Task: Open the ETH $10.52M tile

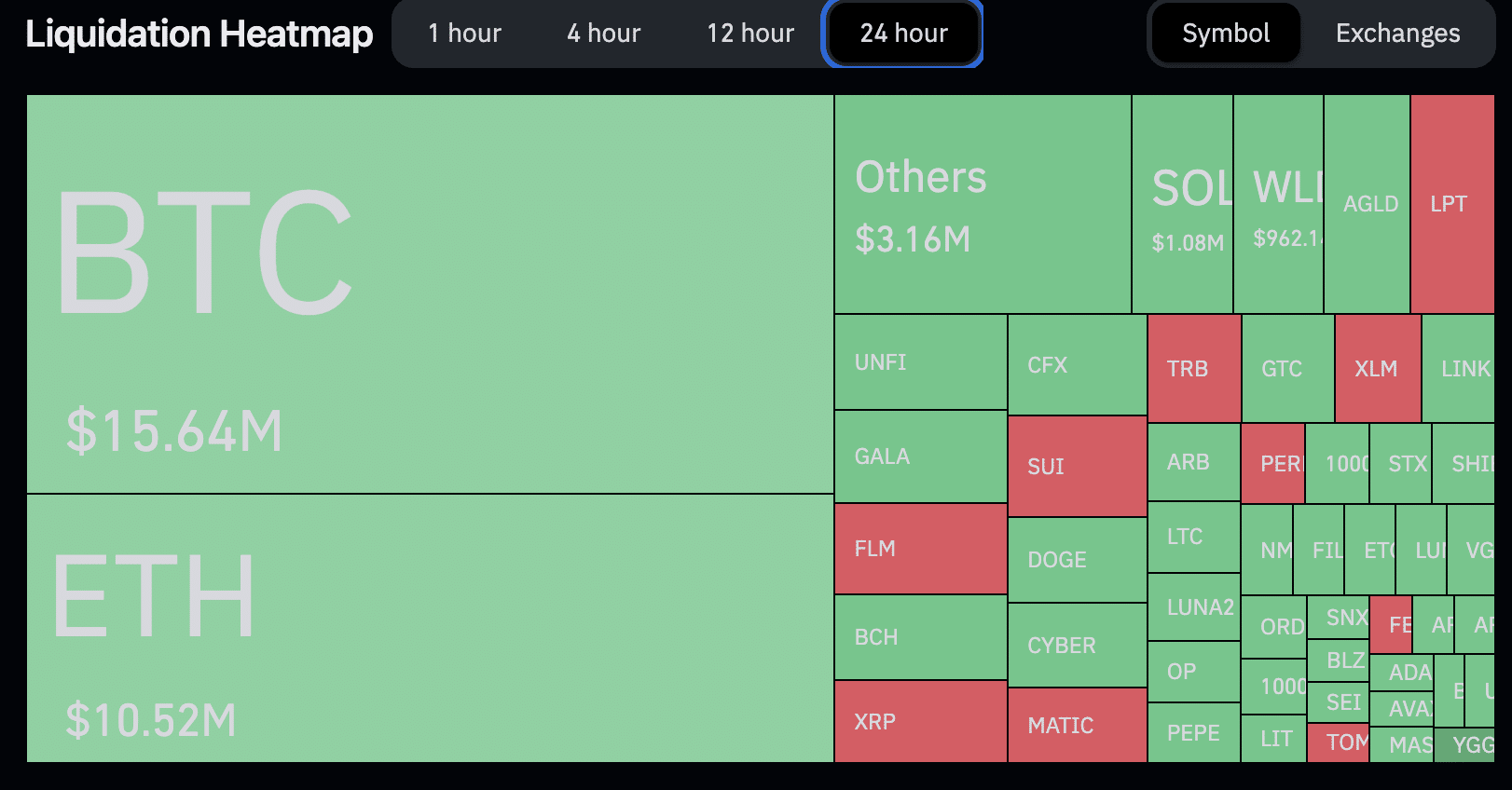Action: pos(430,628)
